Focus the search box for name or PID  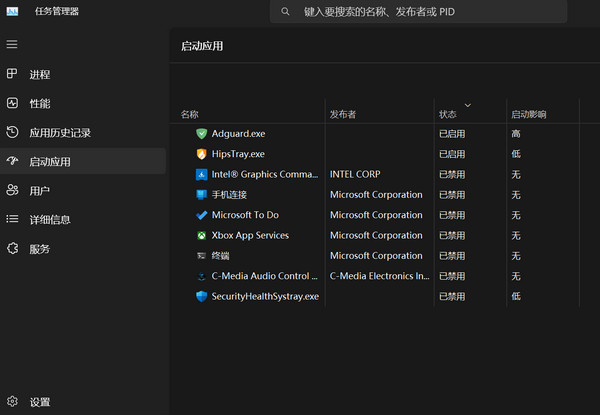click(x=418, y=11)
